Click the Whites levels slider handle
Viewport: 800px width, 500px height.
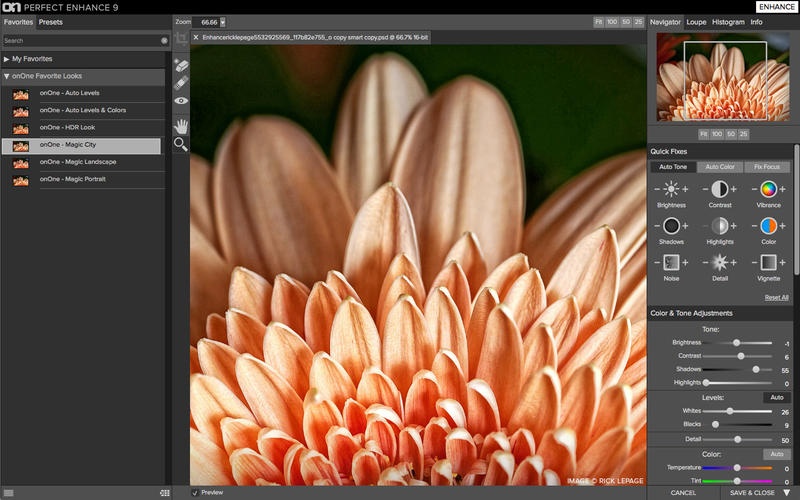[x=730, y=411]
